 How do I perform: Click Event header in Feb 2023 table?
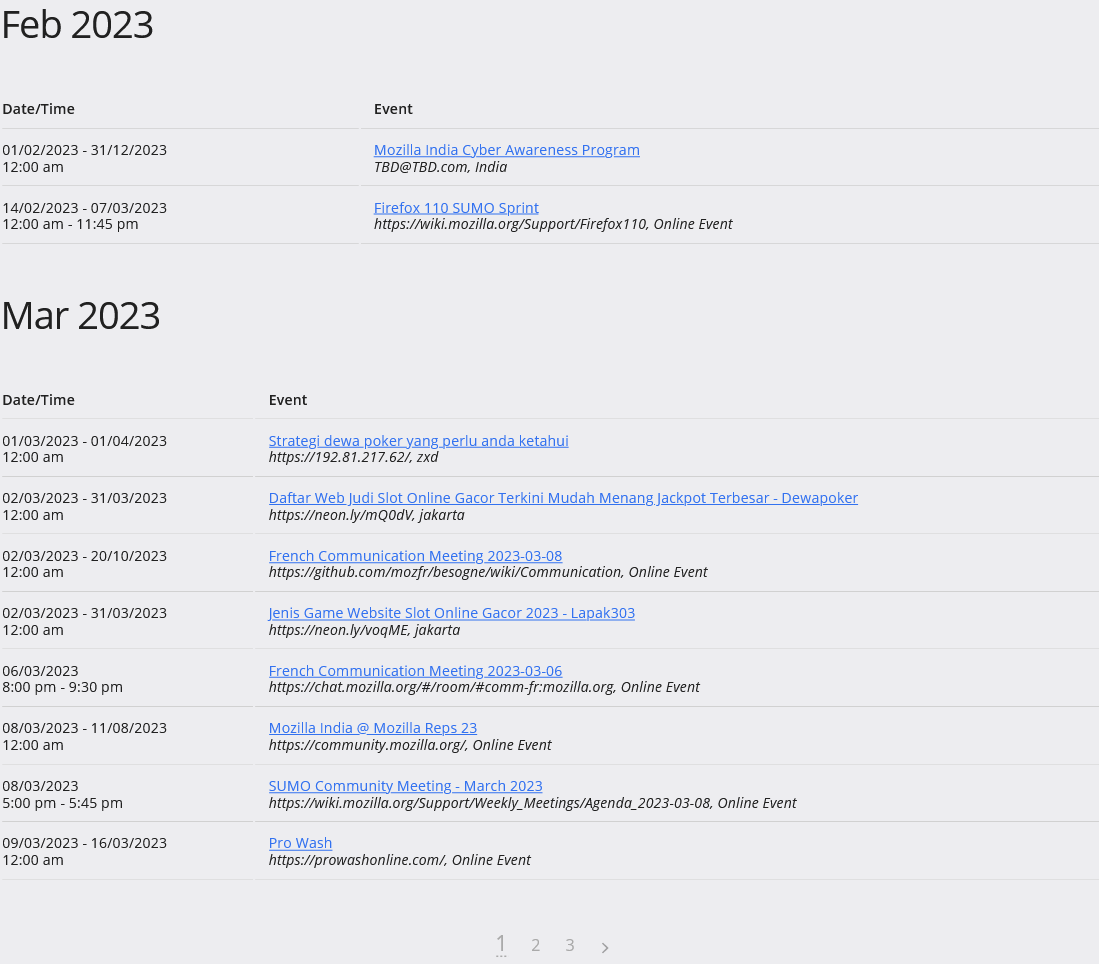tap(393, 109)
